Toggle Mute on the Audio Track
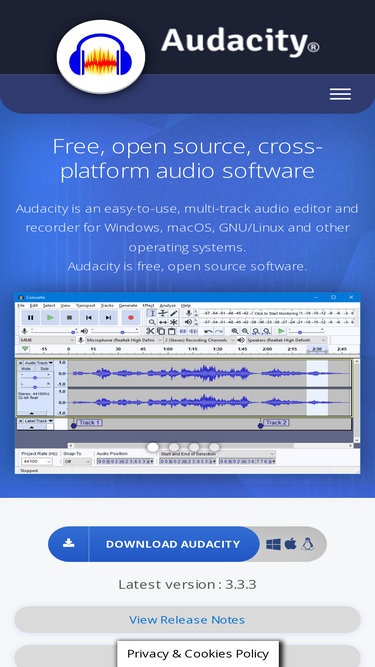375x667 pixels. point(26,368)
